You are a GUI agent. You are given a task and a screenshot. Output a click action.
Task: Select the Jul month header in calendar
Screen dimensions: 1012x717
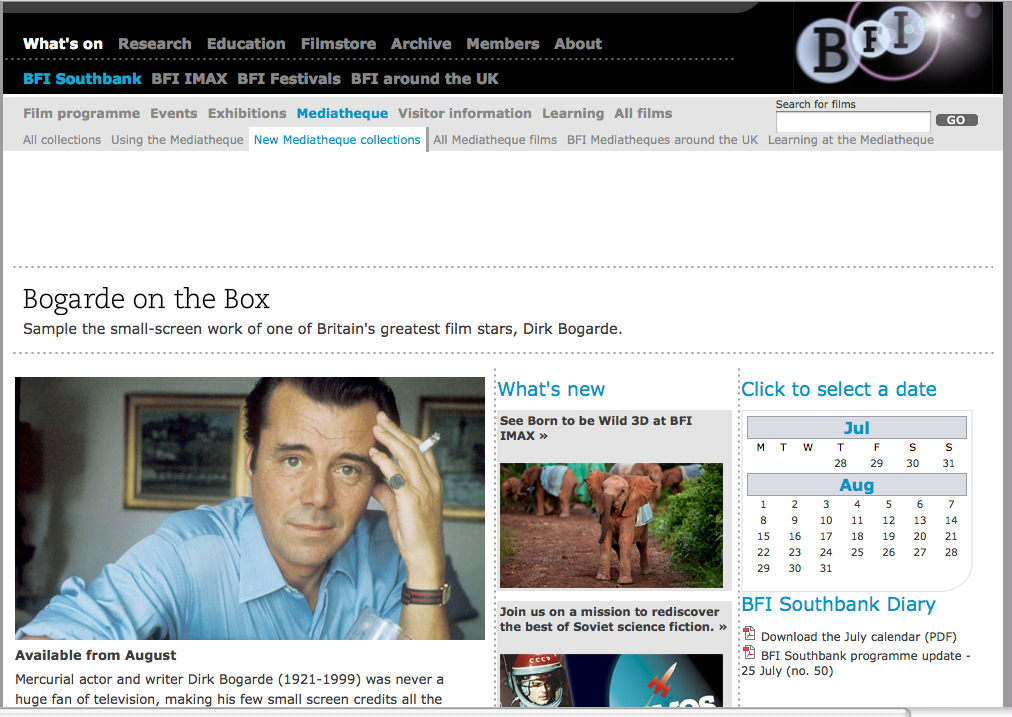coord(856,428)
